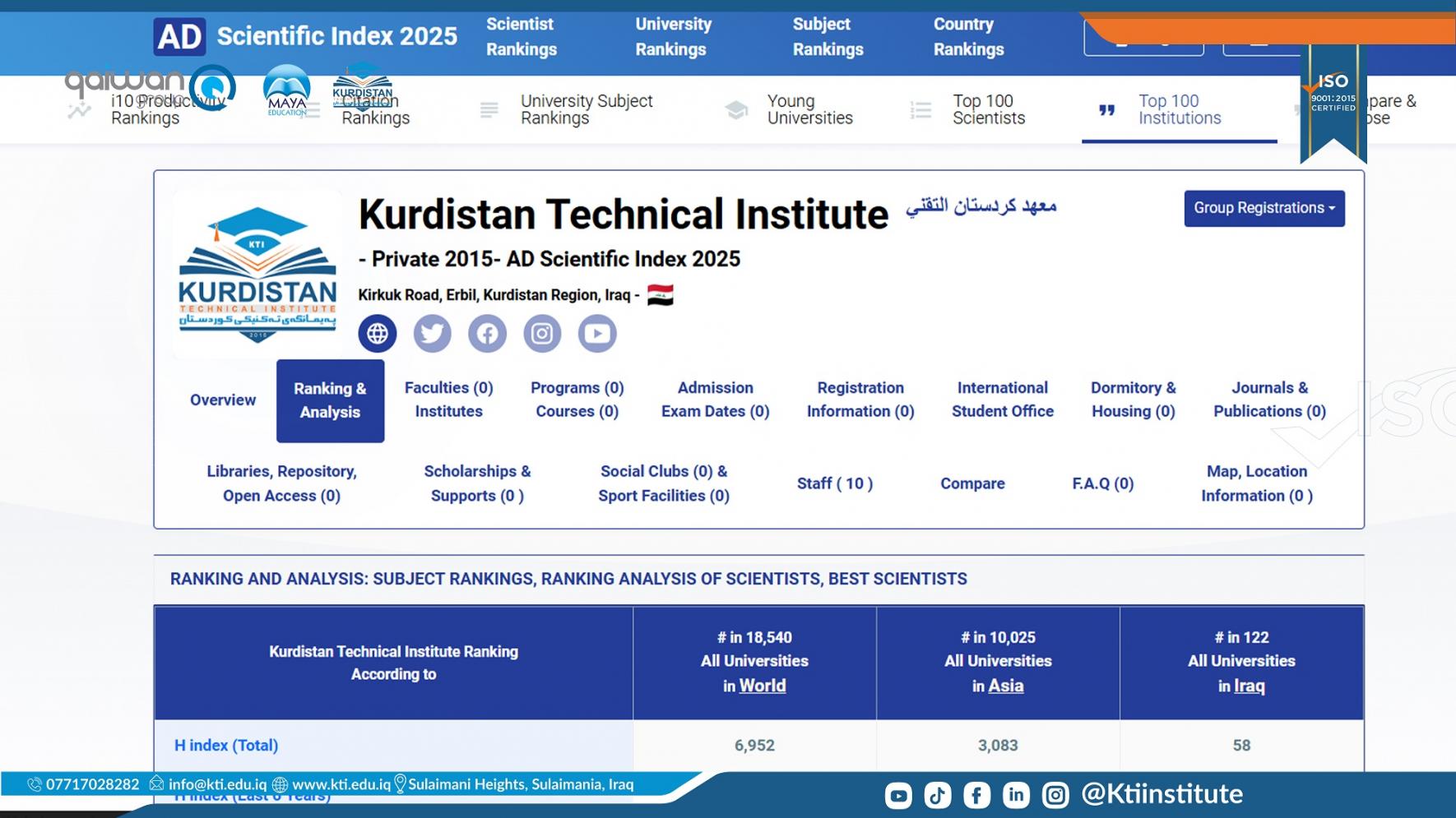The height and width of the screenshot is (818, 1456).
Task: Click the Sulaimani Heights, Sulaimania, Iraq address
Action: tap(521, 784)
